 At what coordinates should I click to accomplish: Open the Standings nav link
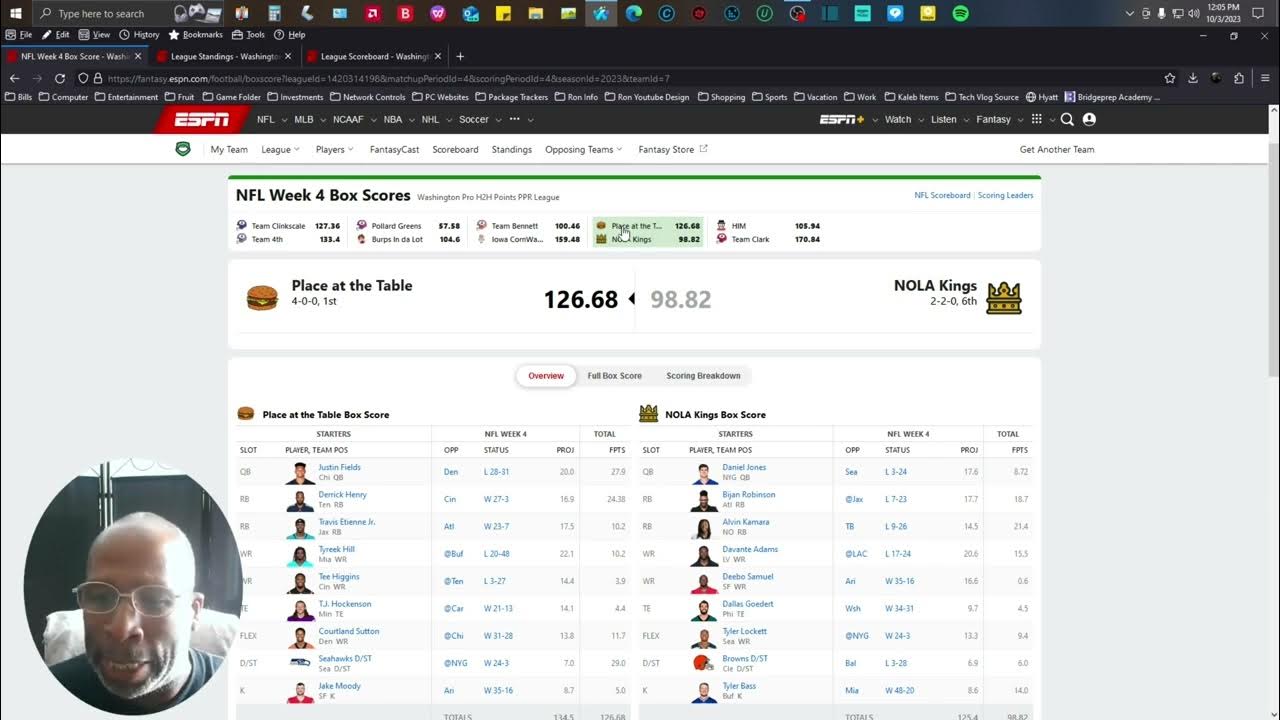[x=512, y=149]
